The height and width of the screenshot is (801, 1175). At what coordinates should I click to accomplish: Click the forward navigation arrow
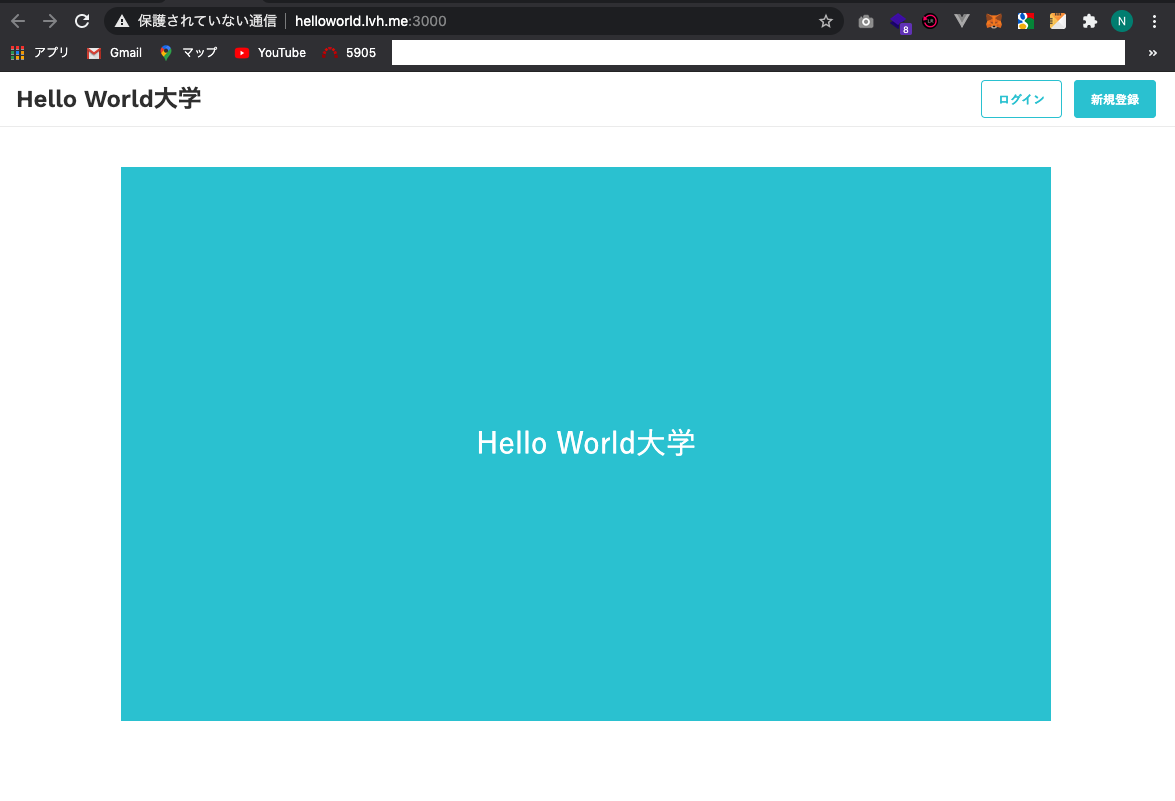(49, 20)
